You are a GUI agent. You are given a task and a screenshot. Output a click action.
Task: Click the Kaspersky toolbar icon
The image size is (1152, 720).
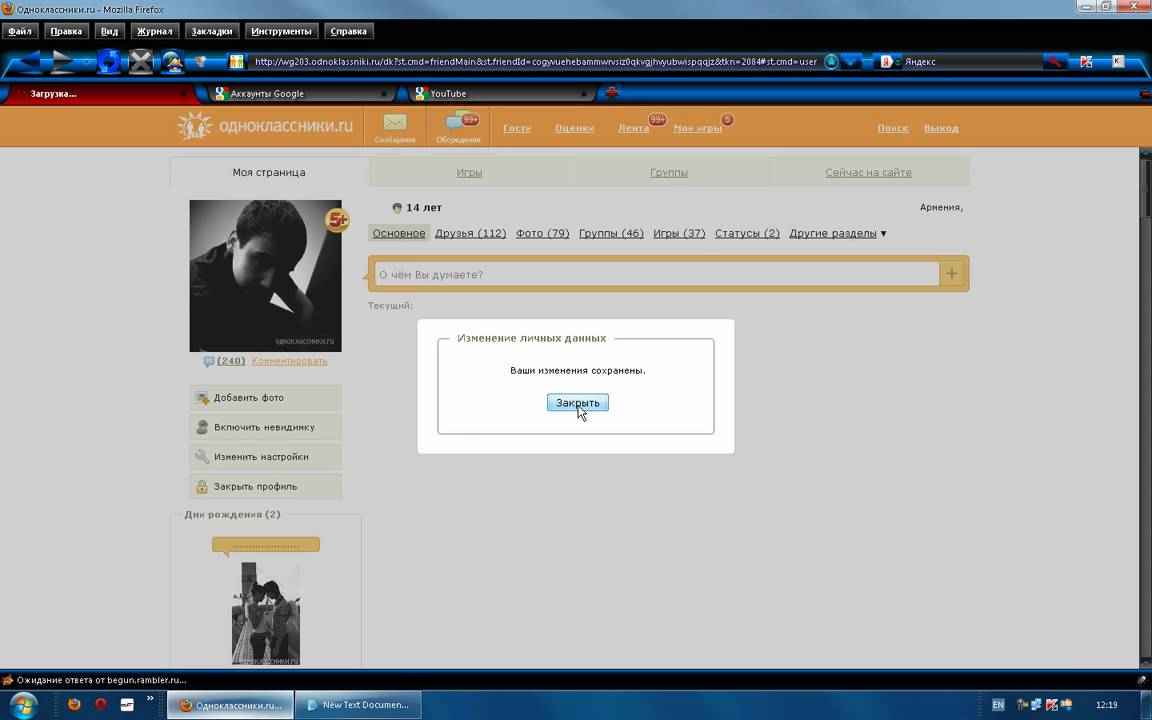click(1086, 62)
